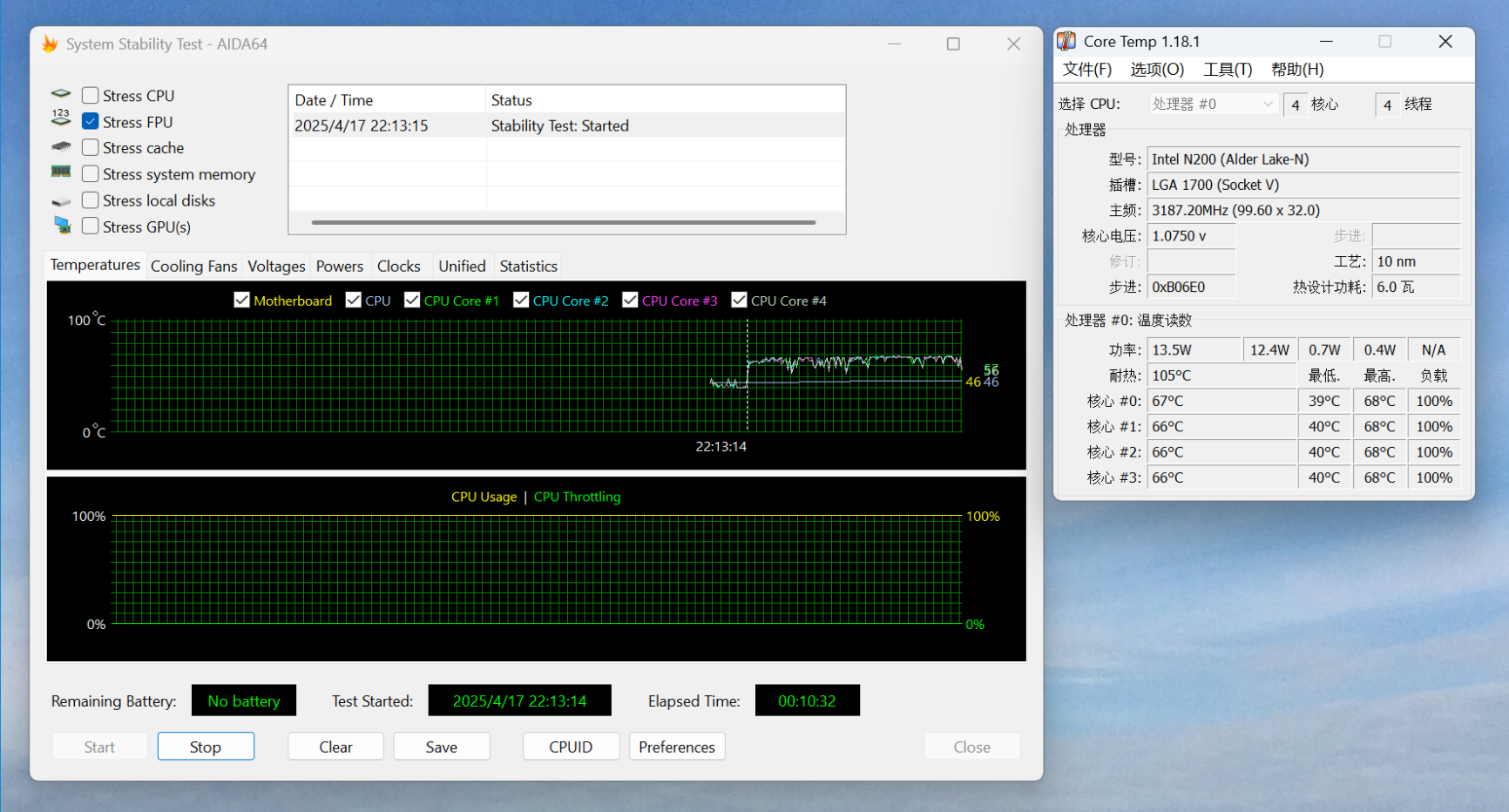Click the Stop button
This screenshot has height=812, width=1509.
coord(206,747)
